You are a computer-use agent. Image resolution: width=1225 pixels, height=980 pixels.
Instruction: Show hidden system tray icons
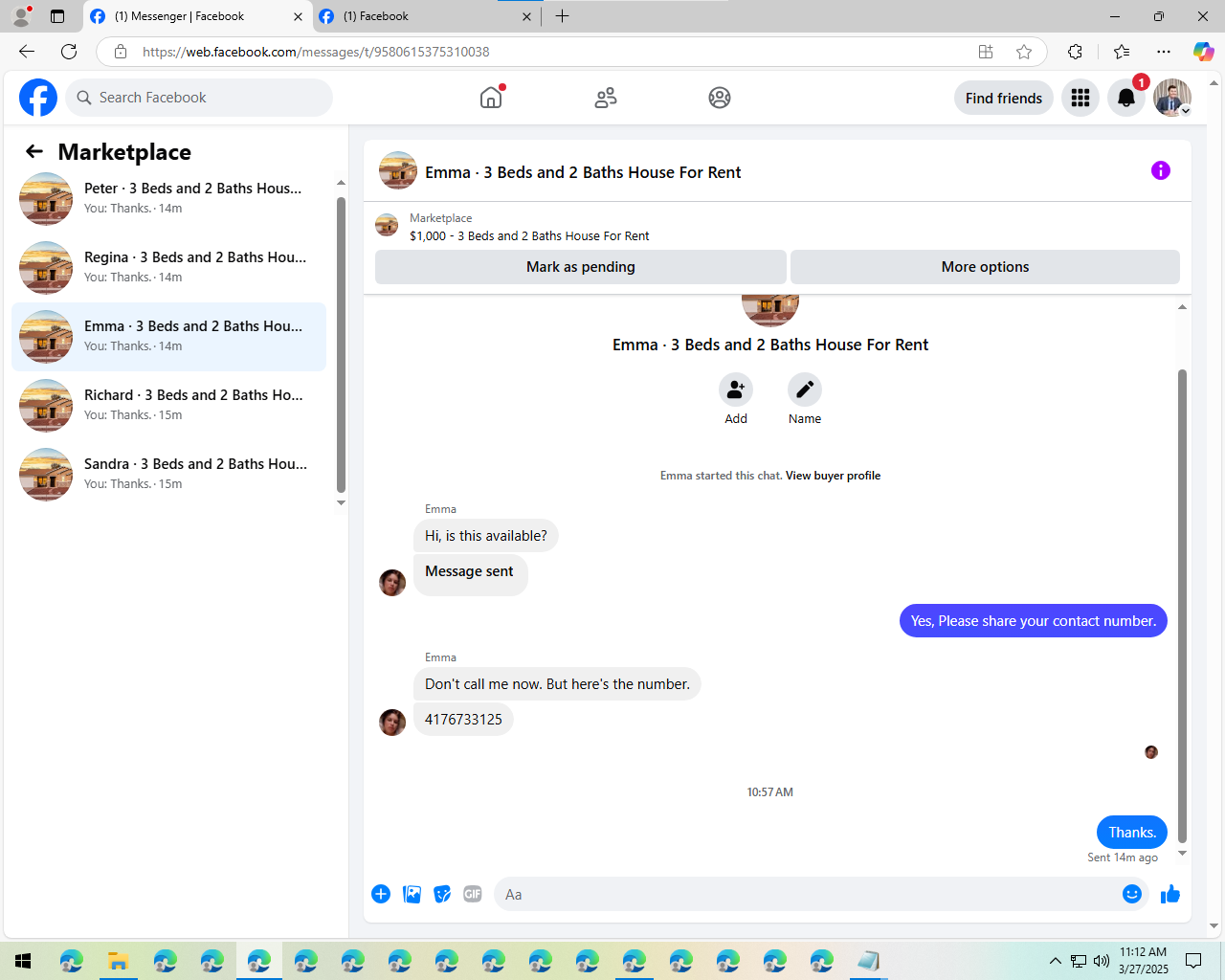click(x=1055, y=961)
